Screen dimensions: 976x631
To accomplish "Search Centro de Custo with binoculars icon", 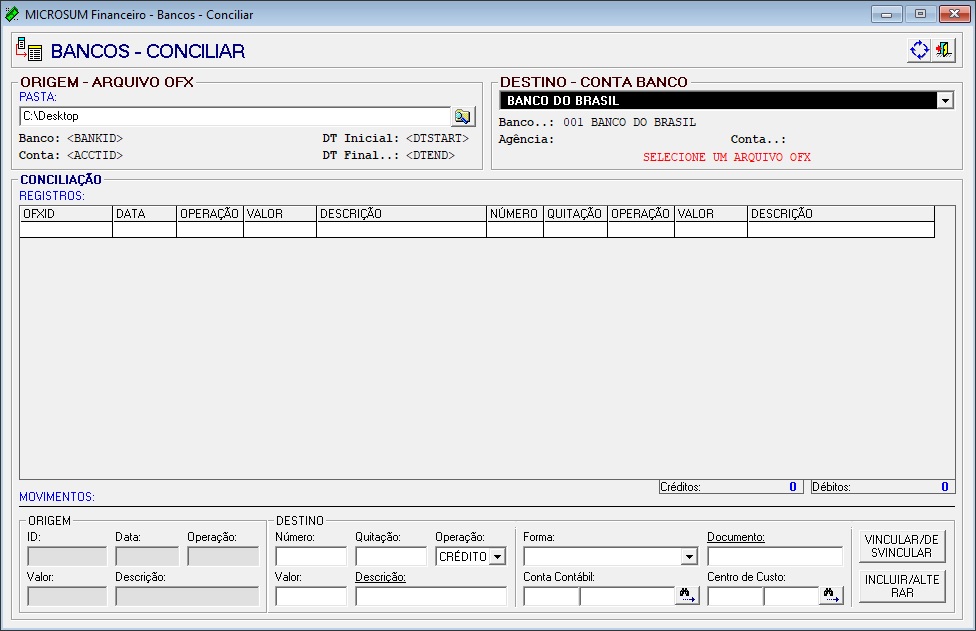I will [x=831, y=595].
